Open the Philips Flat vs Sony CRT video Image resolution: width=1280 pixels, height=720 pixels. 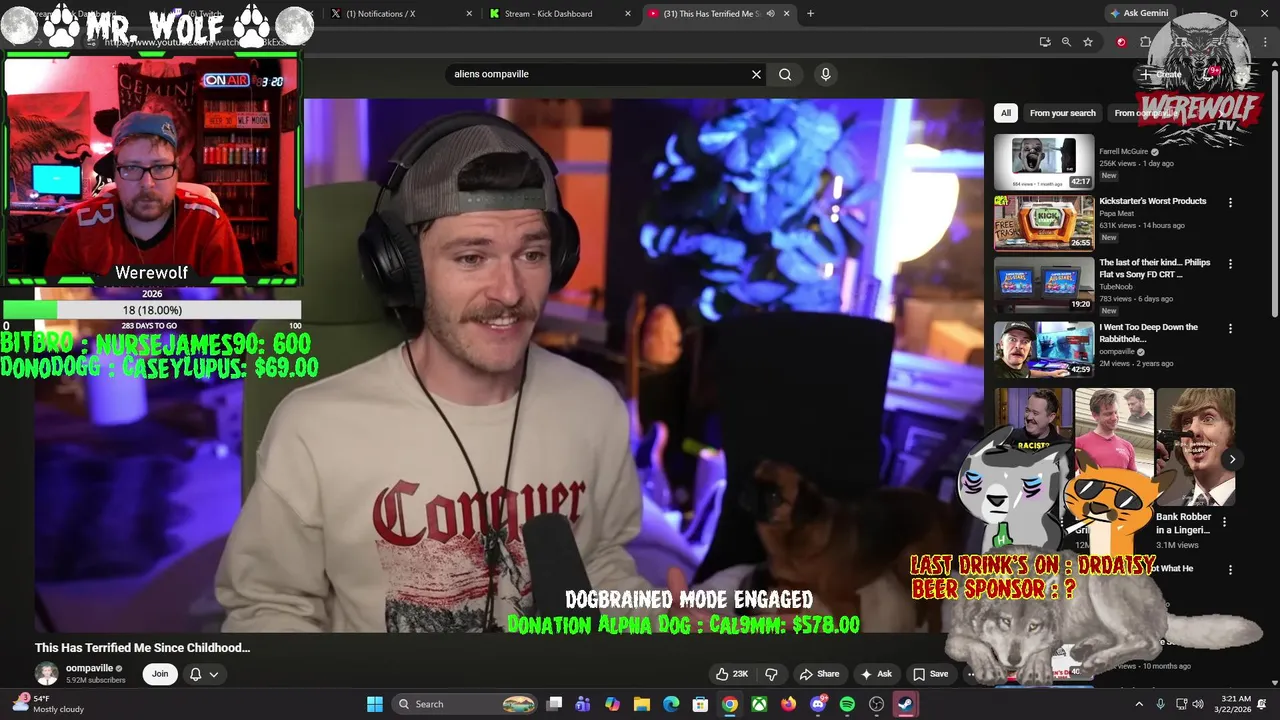(x=1154, y=268)
